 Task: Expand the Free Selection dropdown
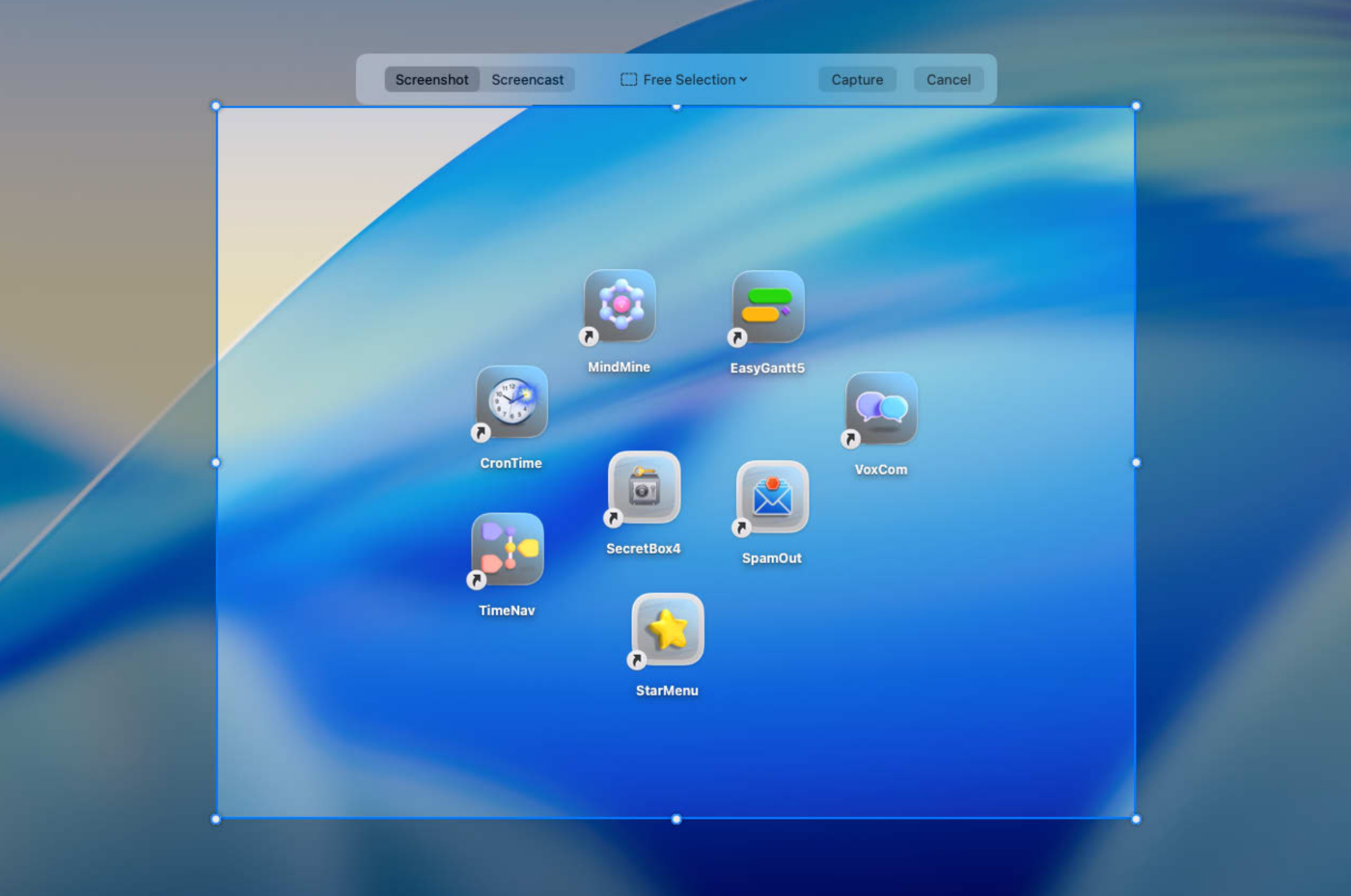pos(684,79)
